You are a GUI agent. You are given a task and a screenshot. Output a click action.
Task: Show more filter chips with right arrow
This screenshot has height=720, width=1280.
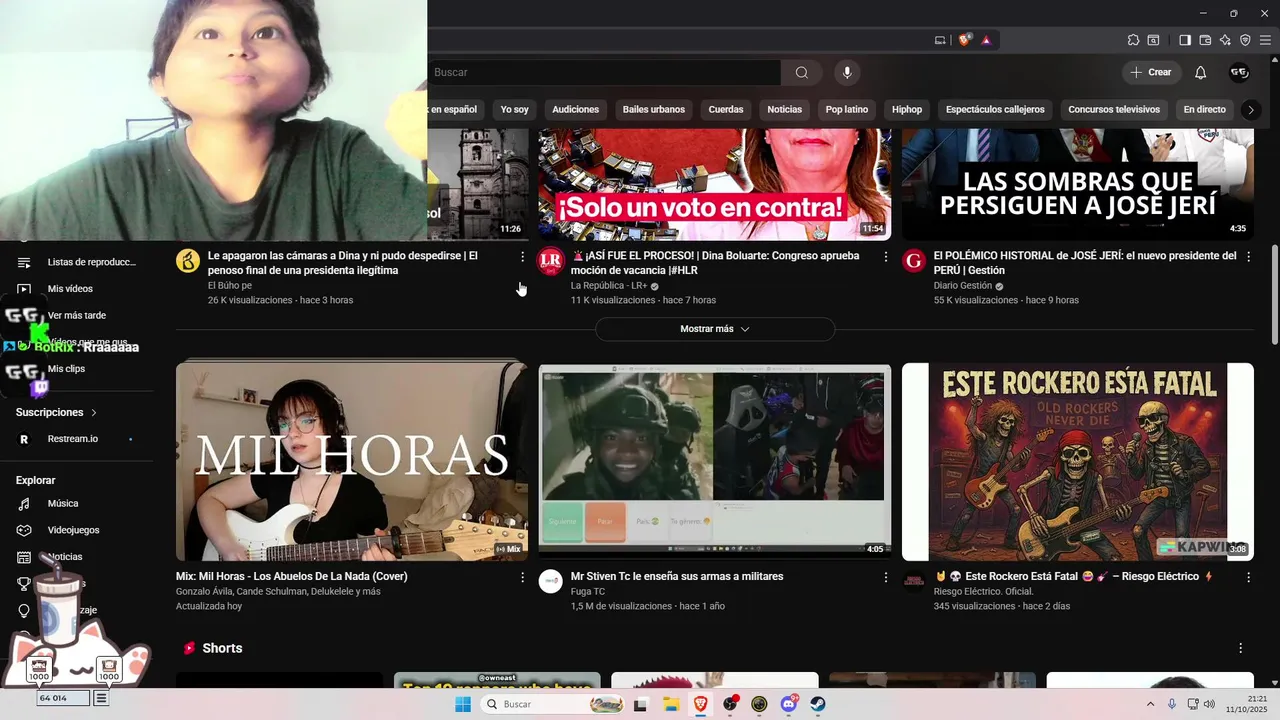tap(1250, 109)
